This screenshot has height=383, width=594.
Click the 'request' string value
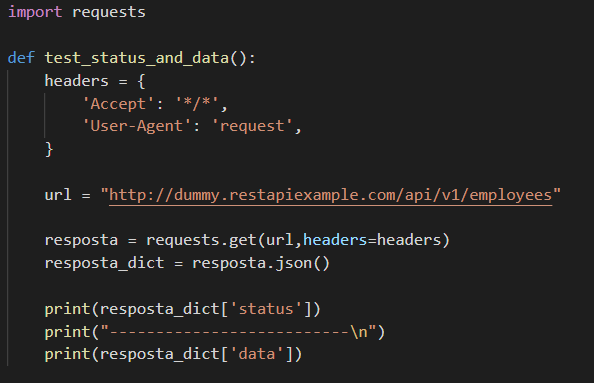click(x=252, y=126)
